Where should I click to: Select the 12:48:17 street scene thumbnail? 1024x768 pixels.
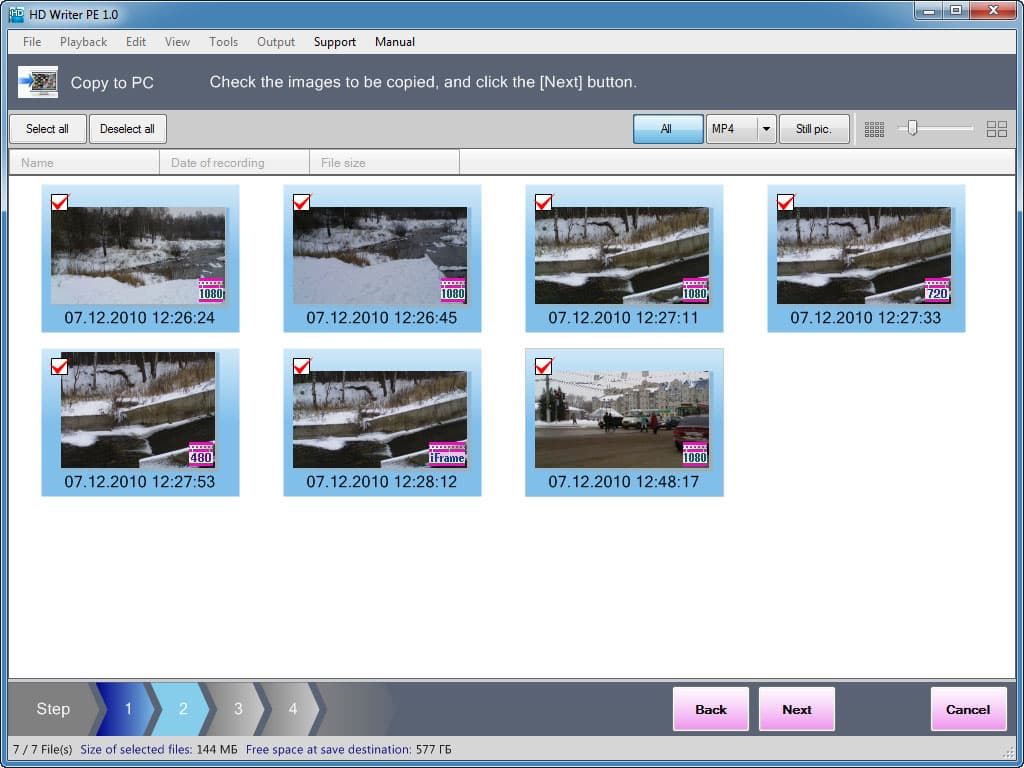tap(622, 419)
